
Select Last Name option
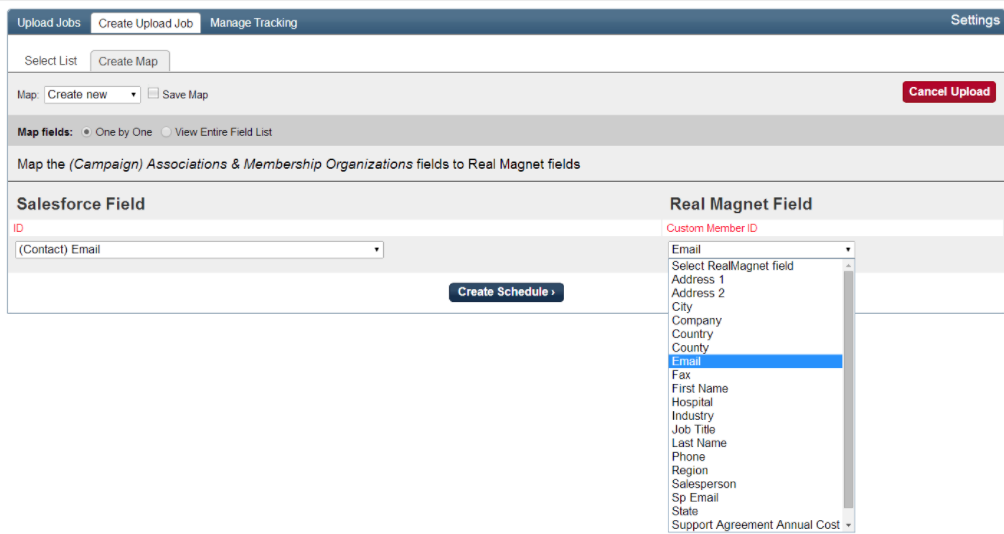pyautogui.click(x=756, y=443)
